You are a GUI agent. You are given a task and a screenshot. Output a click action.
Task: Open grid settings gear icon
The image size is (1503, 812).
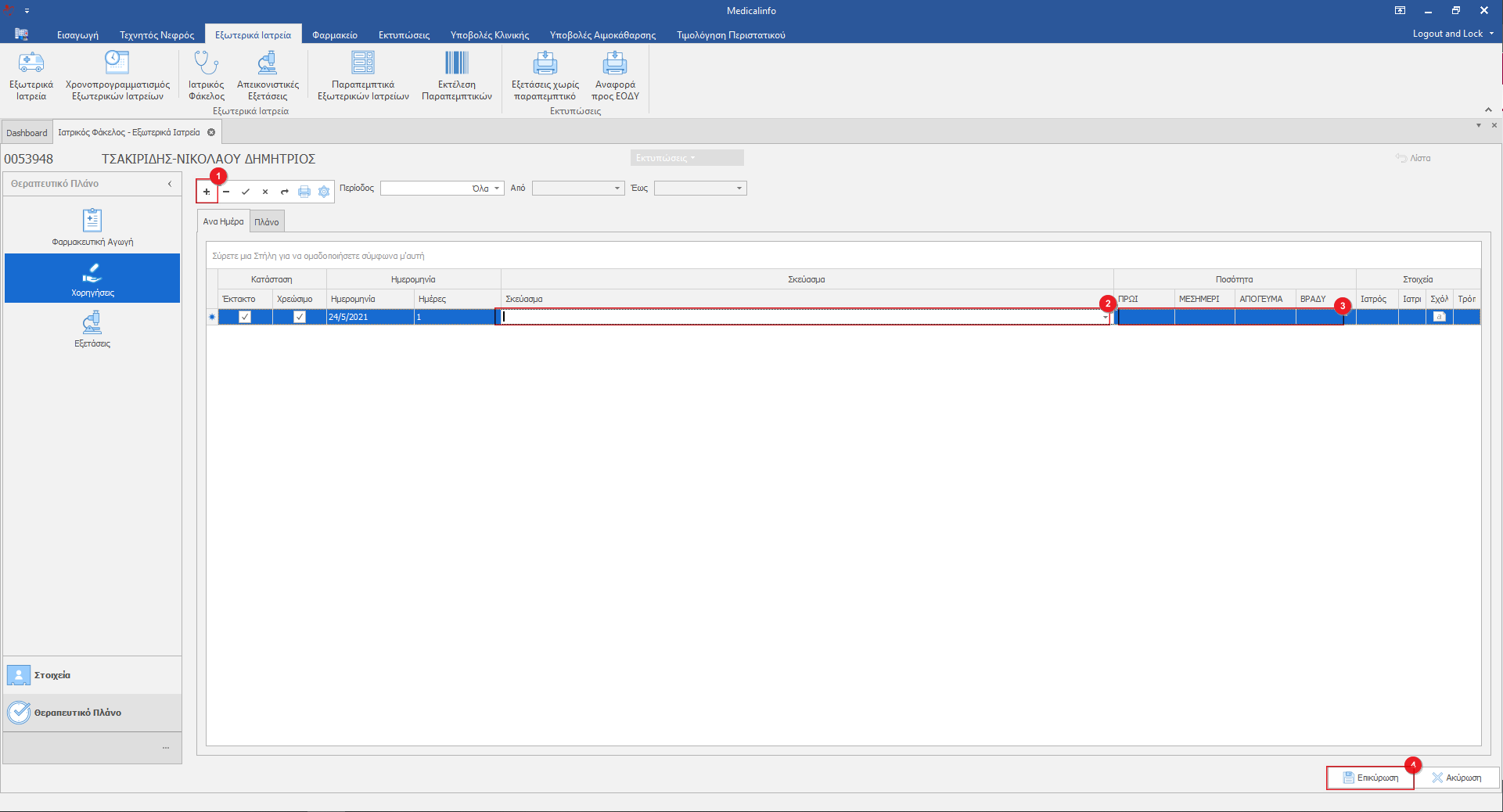tap(324, 192)
